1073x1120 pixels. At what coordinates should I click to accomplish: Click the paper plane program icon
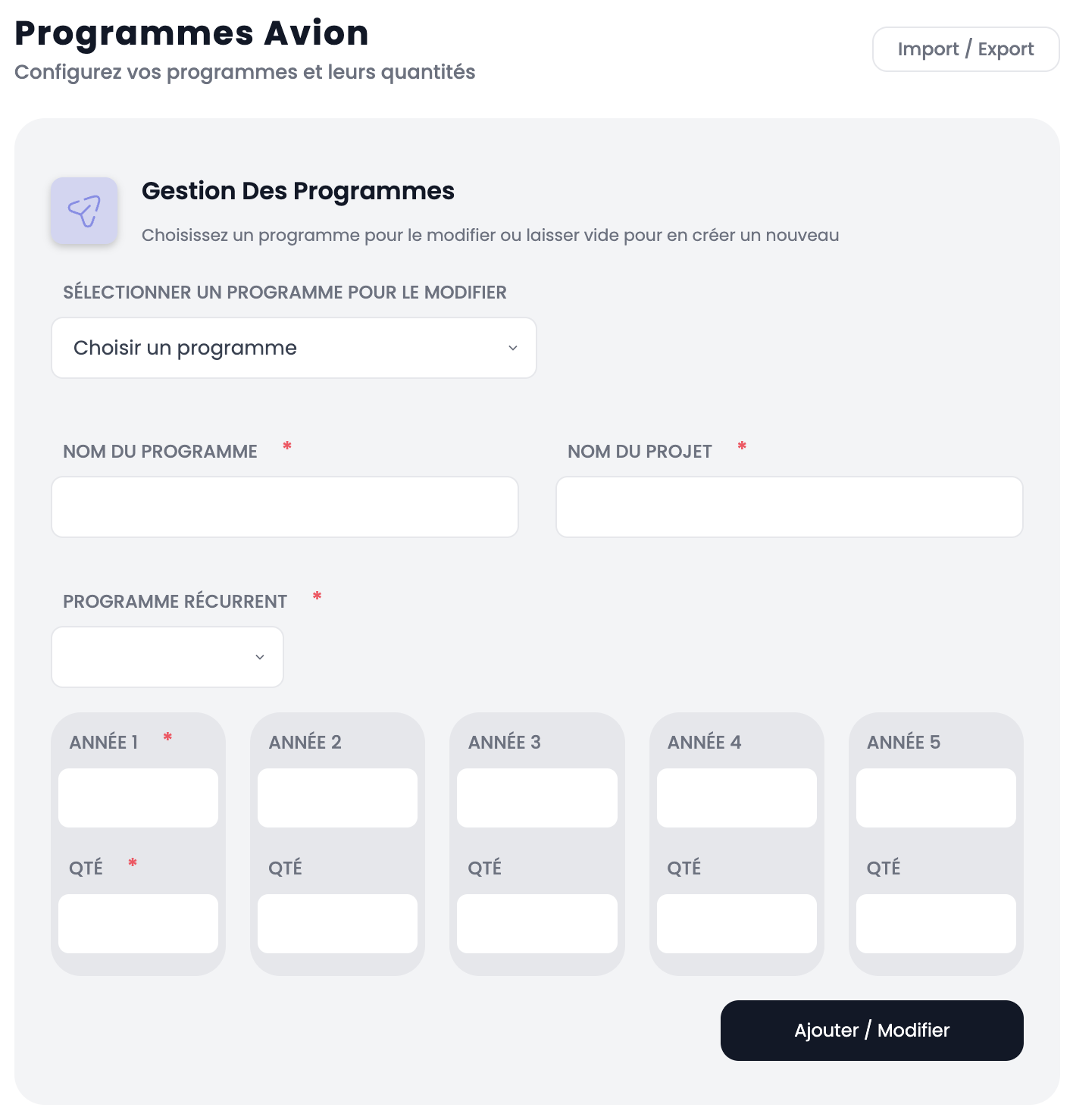pyautogui.click(x=84, y=211)
